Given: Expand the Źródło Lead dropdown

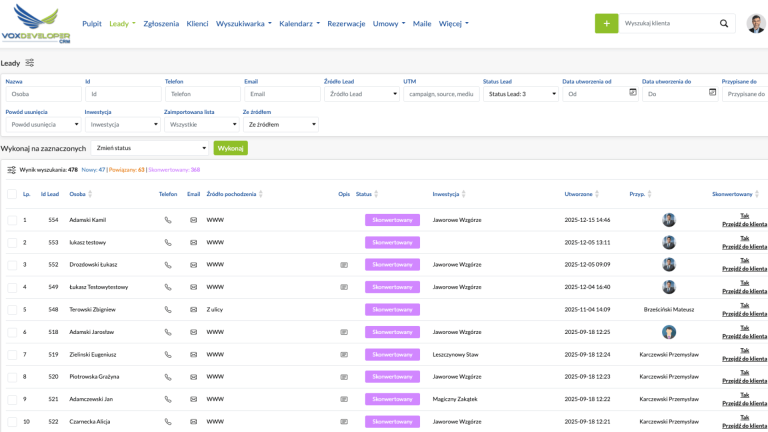Looking at the screenshot, I should pyautogui.click(x=360, y=94).
